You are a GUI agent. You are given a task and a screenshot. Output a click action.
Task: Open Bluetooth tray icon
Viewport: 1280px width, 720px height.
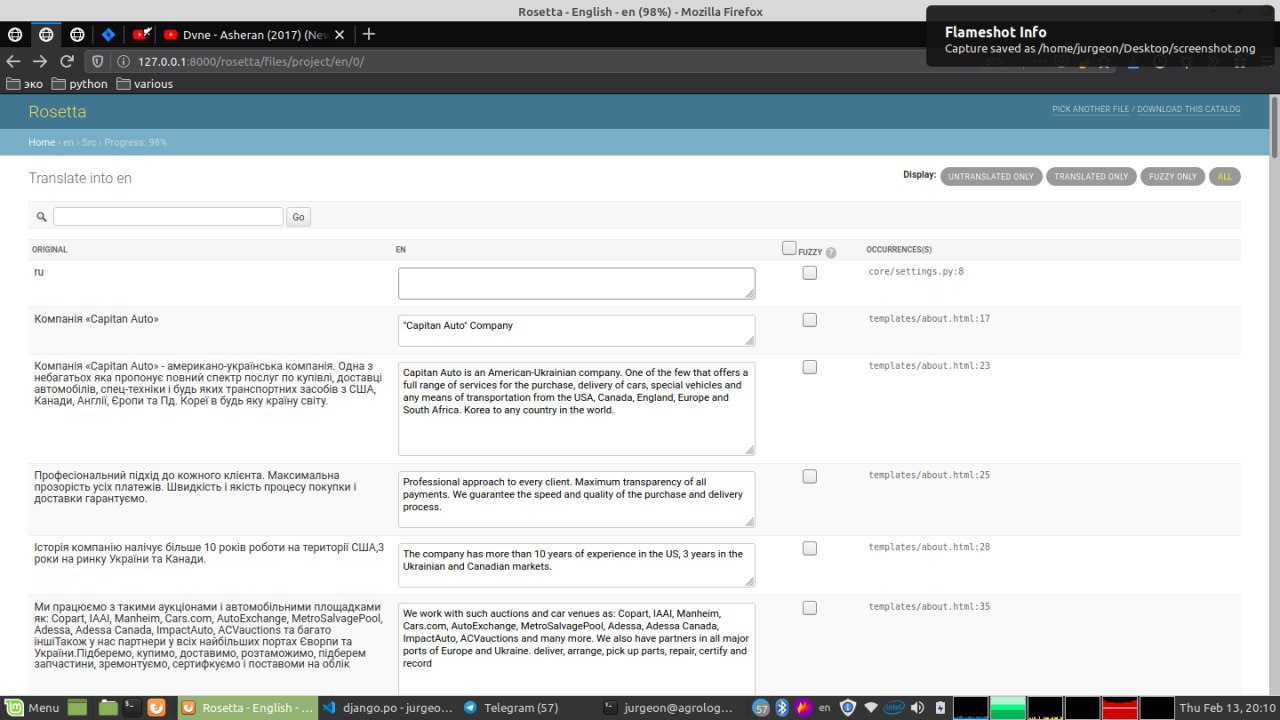click(x=783, y=708)
